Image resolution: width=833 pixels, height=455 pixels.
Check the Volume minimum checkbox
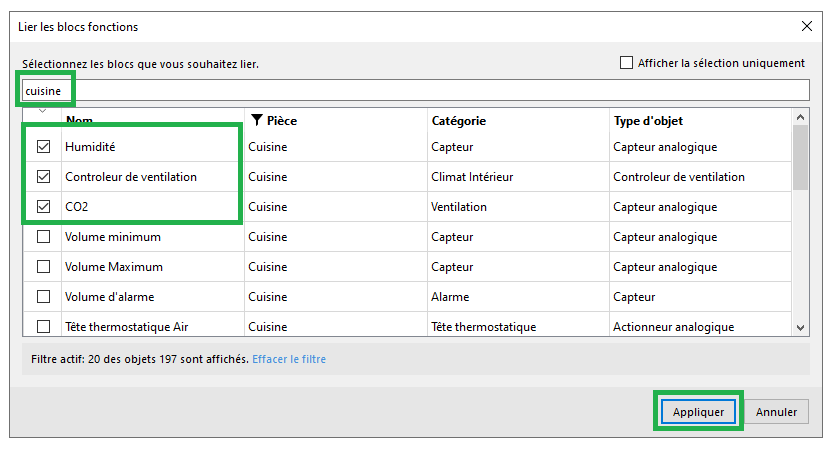point(43,237)
